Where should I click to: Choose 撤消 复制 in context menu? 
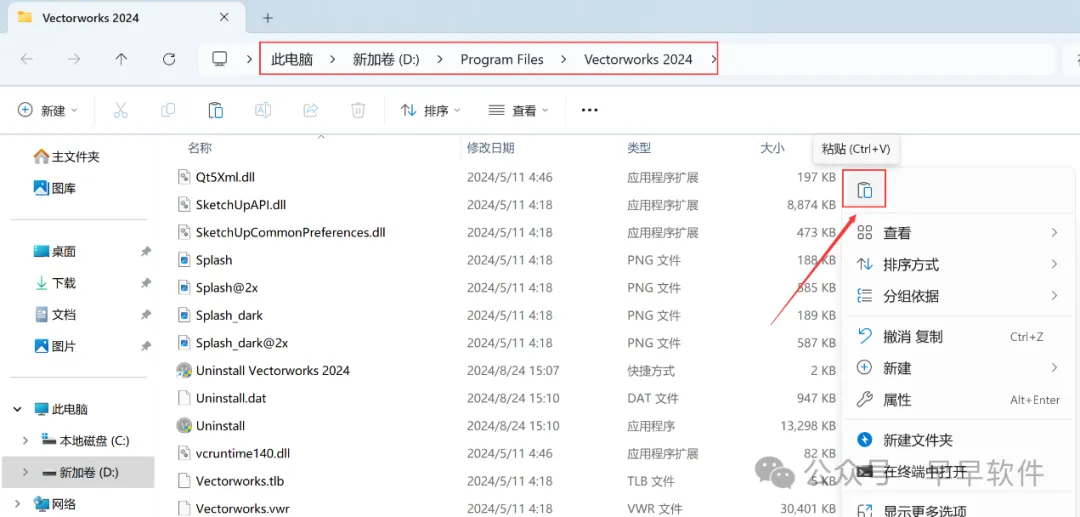tap(957, 337)
